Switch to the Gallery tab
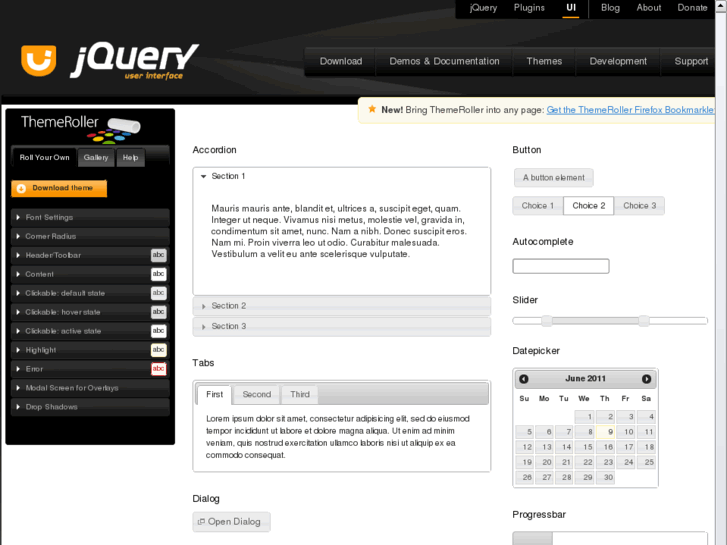 pyautogui.click(x=96, y=158)
